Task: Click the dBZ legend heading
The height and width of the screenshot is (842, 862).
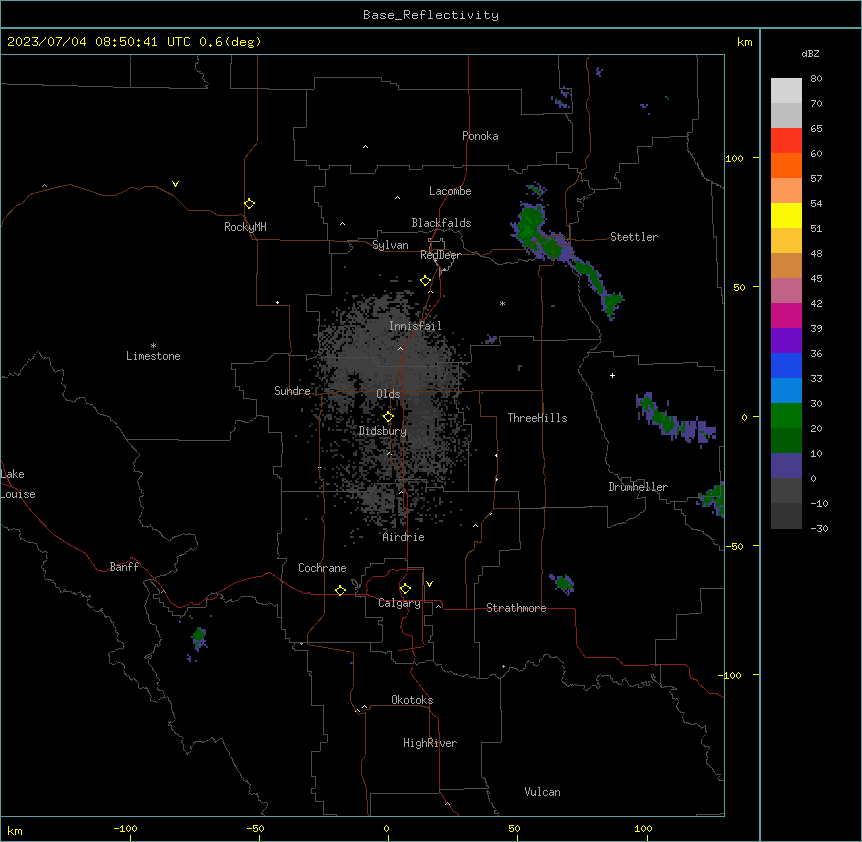Action: (810, 53)
